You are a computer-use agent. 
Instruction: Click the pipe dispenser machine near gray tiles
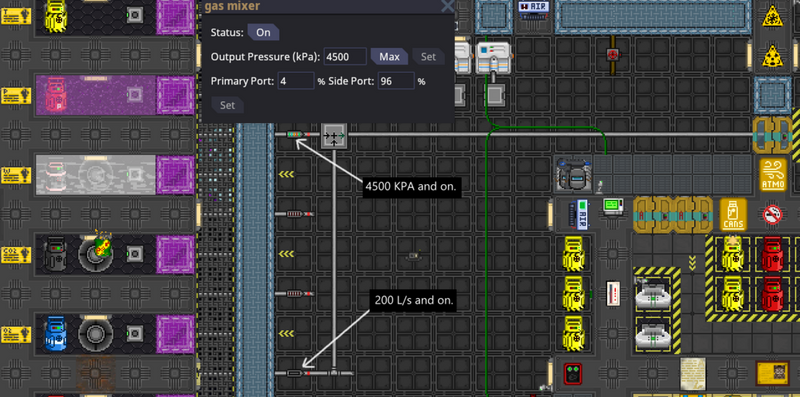click(x=573, y=175)
